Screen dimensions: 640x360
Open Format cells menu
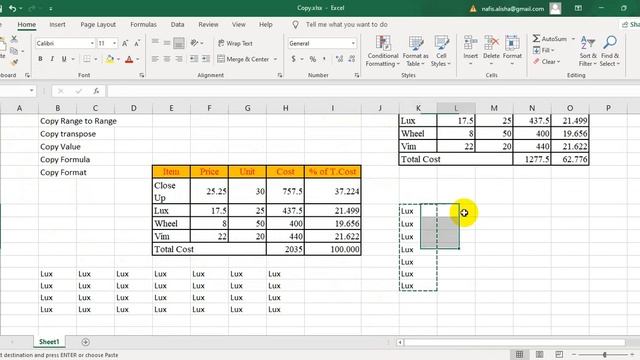512,51
